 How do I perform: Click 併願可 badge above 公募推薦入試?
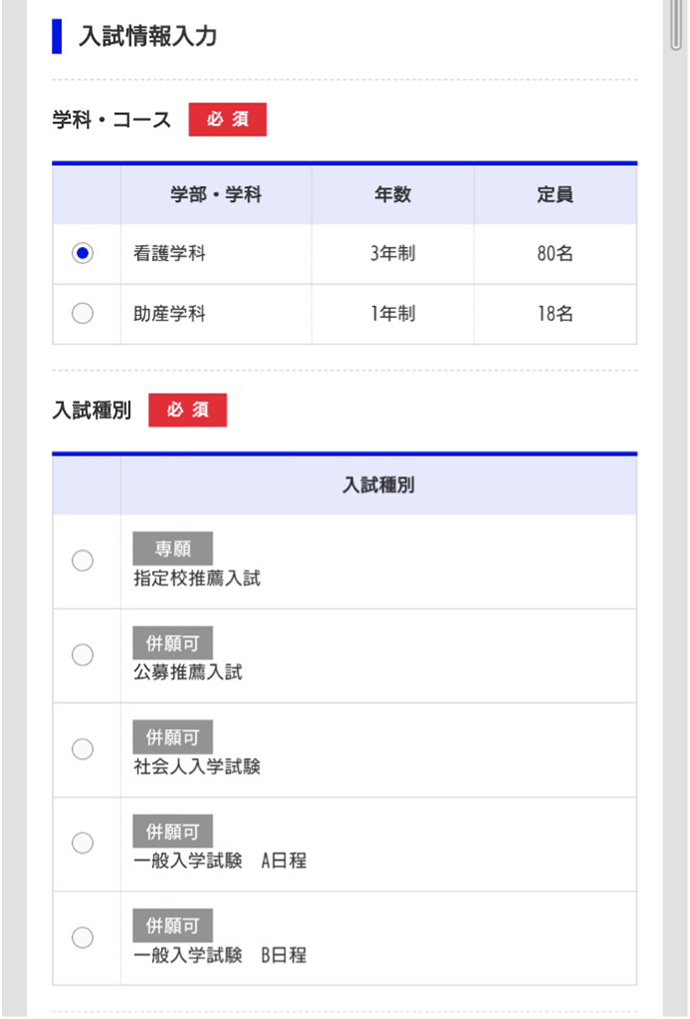tap(173, 643)
